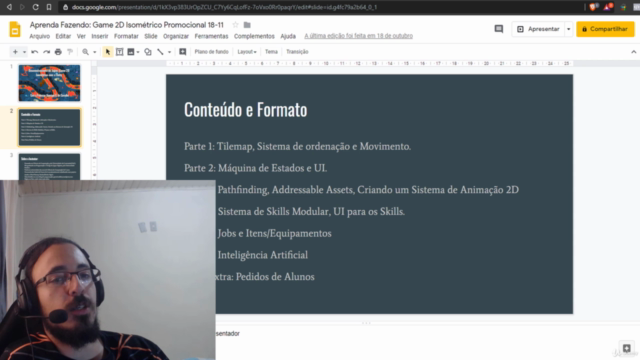The height and width of the screenshot is (360, 640).
Task: Select the paint format tool
Action: [x=70, y=52]
